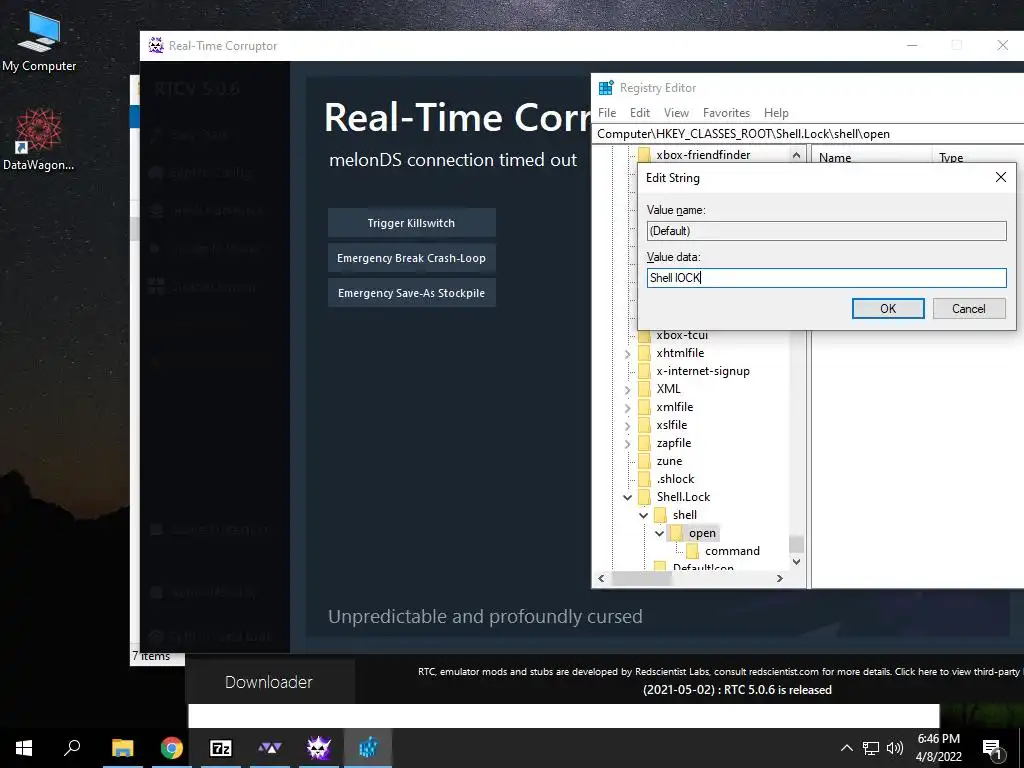
Task: Click the folder icon beside Shell.Lock
Action: (645, 497)
